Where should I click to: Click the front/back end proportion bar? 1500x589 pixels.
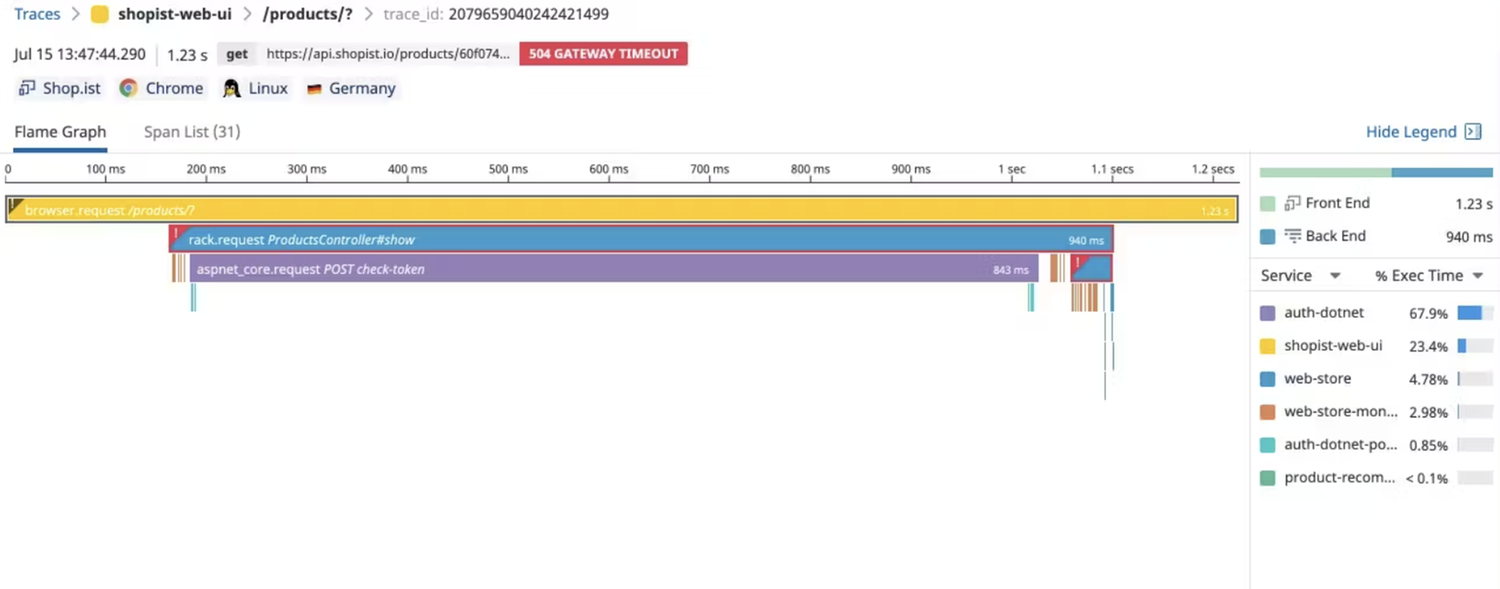click(1376, 173)
